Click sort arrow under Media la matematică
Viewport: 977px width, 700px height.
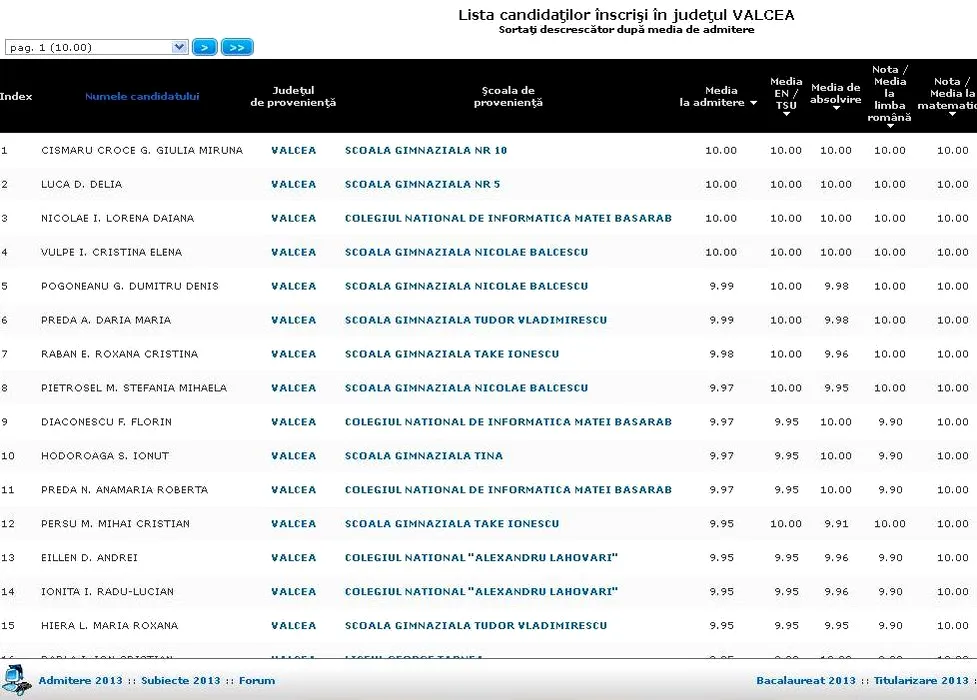click(x=952, y=114)
